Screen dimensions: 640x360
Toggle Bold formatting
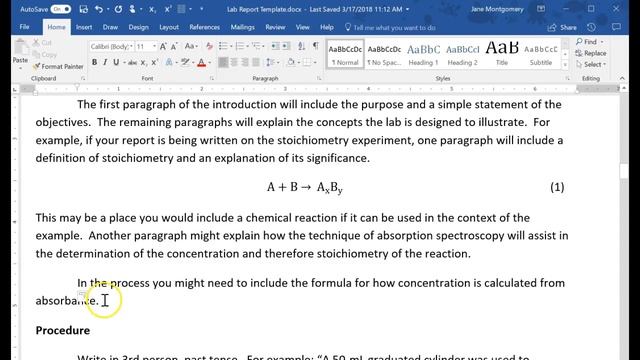tap(94, 62)
